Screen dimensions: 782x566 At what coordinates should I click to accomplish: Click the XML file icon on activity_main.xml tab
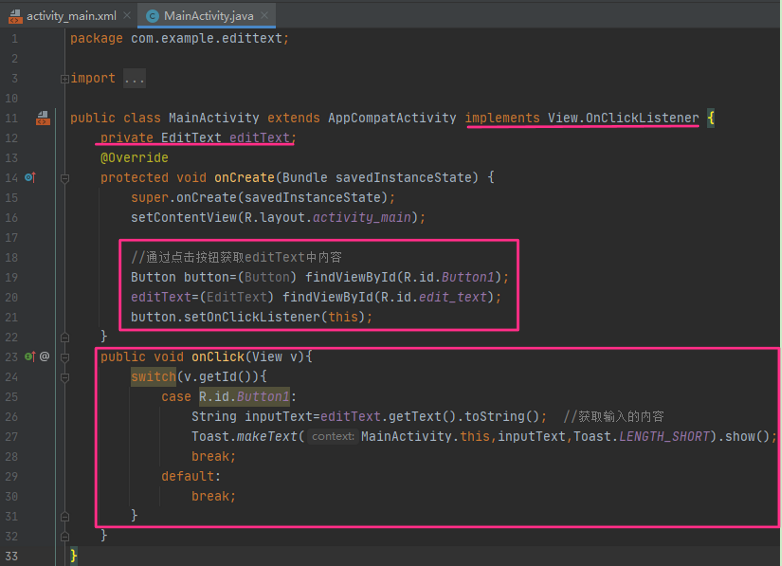point(15,16)
